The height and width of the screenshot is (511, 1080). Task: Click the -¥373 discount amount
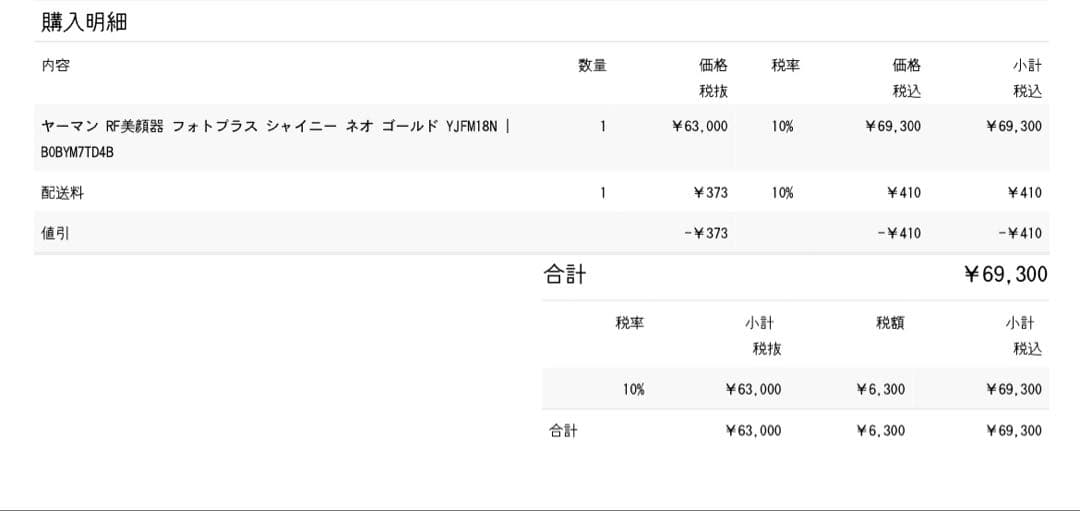click(706, 233)
